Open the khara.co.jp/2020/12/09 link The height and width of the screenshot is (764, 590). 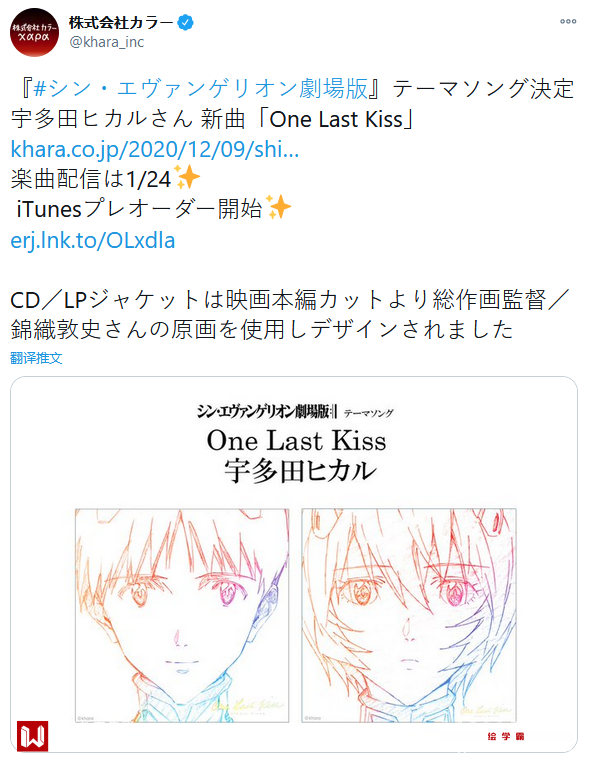point(155,149)
